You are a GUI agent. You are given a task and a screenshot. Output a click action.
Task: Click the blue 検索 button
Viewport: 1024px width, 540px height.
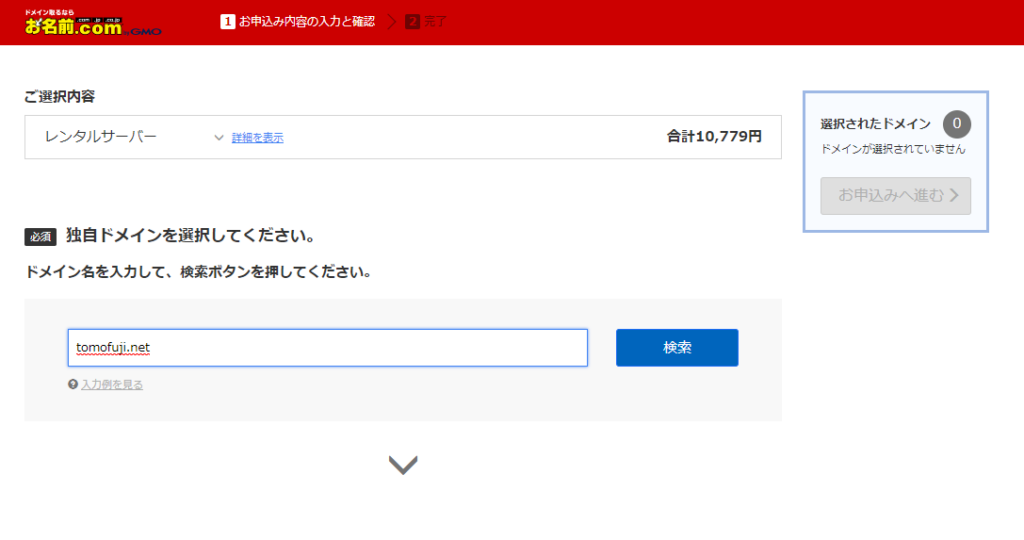pyautogui.click(x=677, y=347)
